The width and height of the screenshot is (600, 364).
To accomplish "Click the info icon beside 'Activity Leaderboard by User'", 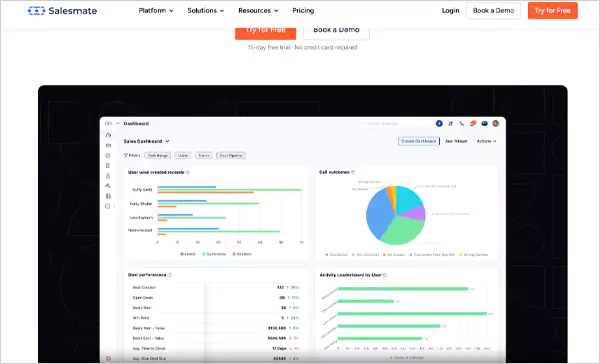I will tap(385, 275).
